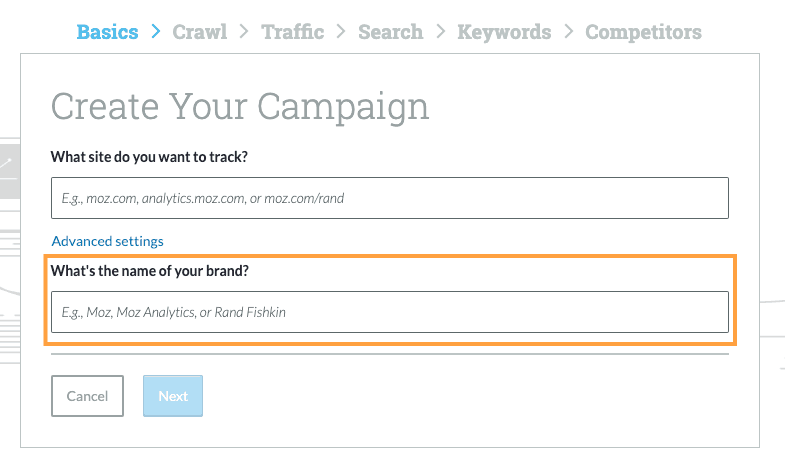The image size is (785, 471).
Task: Focus the site to track input field
Action: pyautogui.click(x=389, y=198)
